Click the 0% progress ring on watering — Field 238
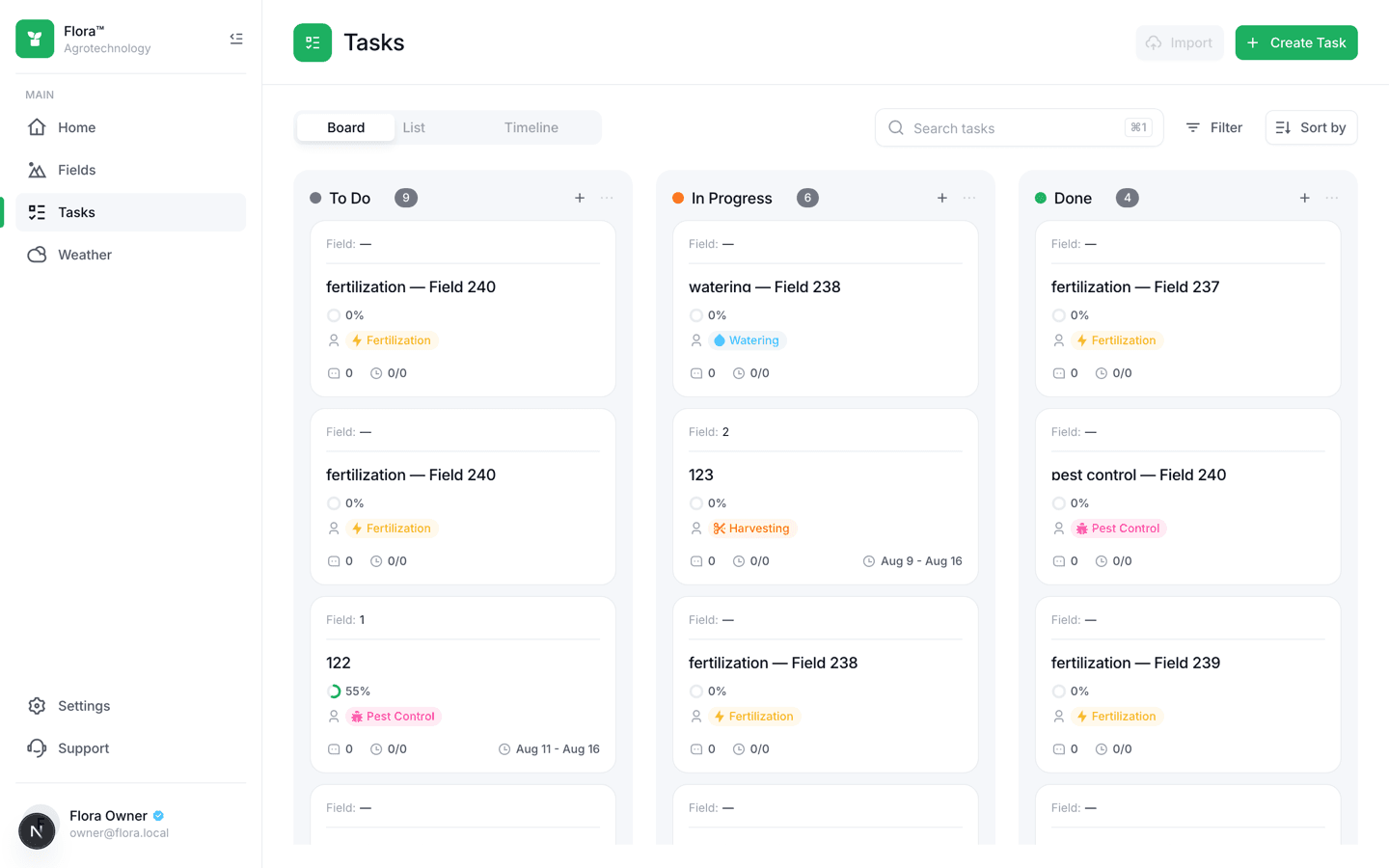The image size is (1389, 868). click(696, 315)
